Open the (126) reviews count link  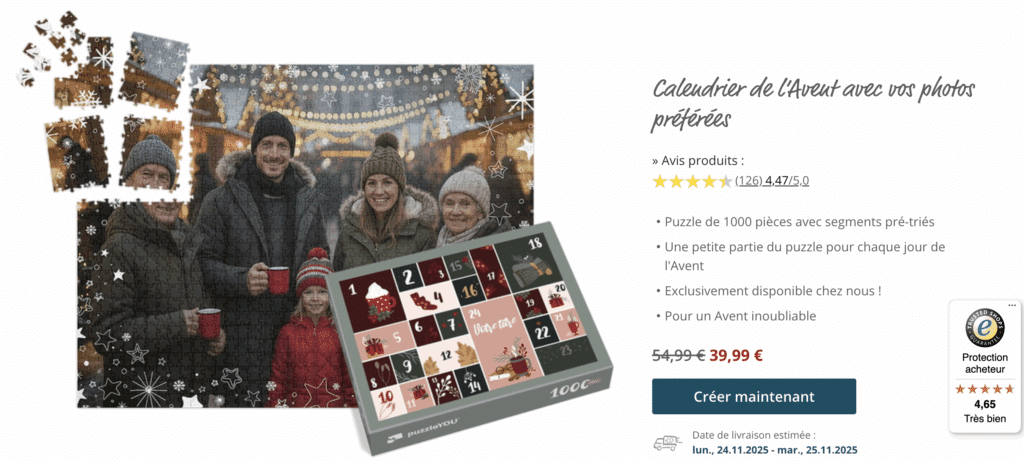point(748,181)
